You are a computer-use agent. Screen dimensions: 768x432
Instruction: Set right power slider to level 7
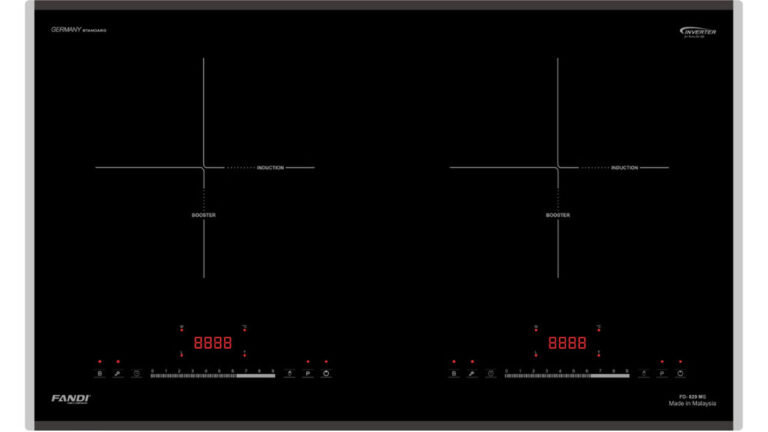600,375
